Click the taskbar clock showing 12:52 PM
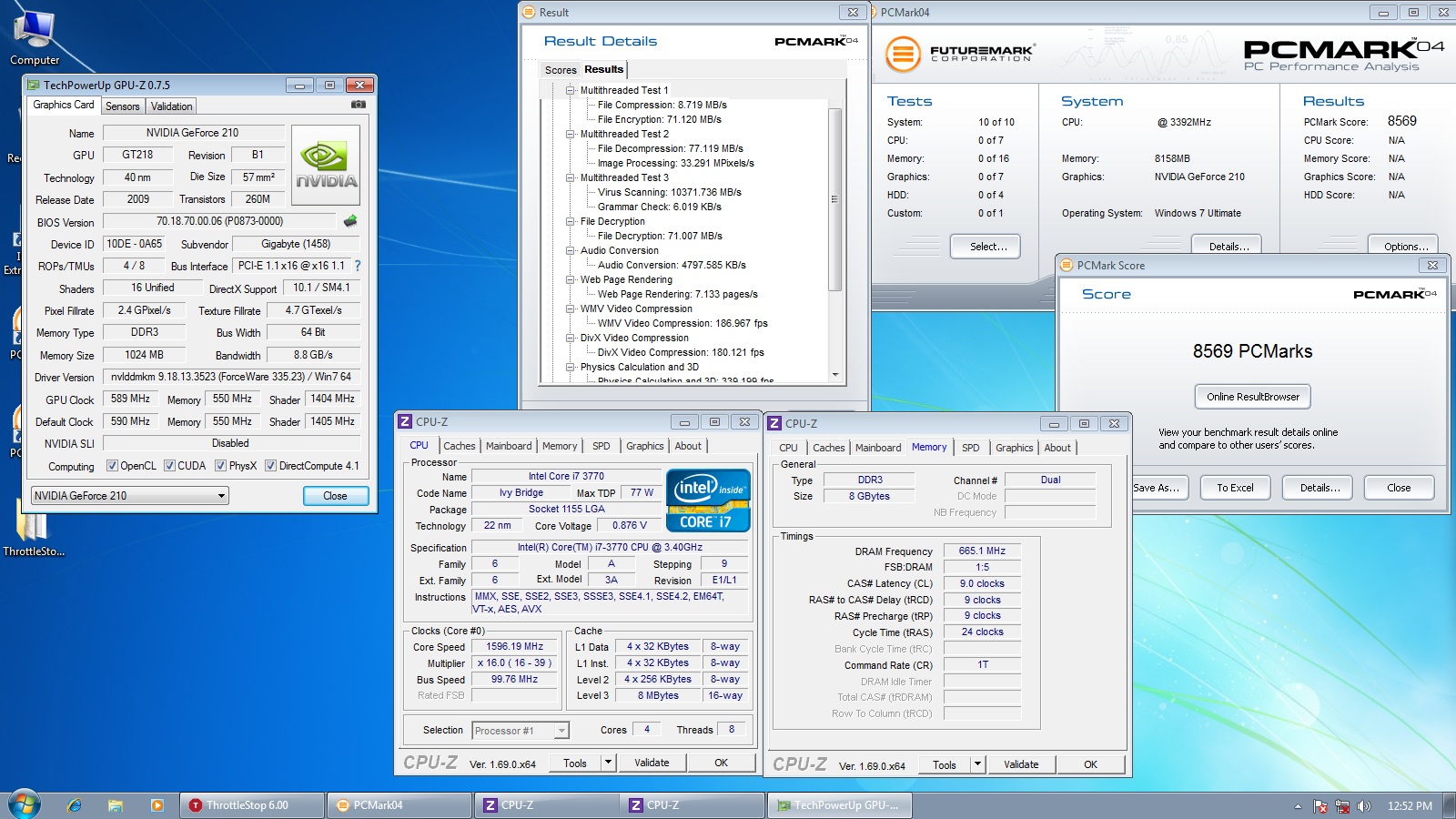The width and height of the screenshot is (1456, 819). click(x=1410, y=806)
